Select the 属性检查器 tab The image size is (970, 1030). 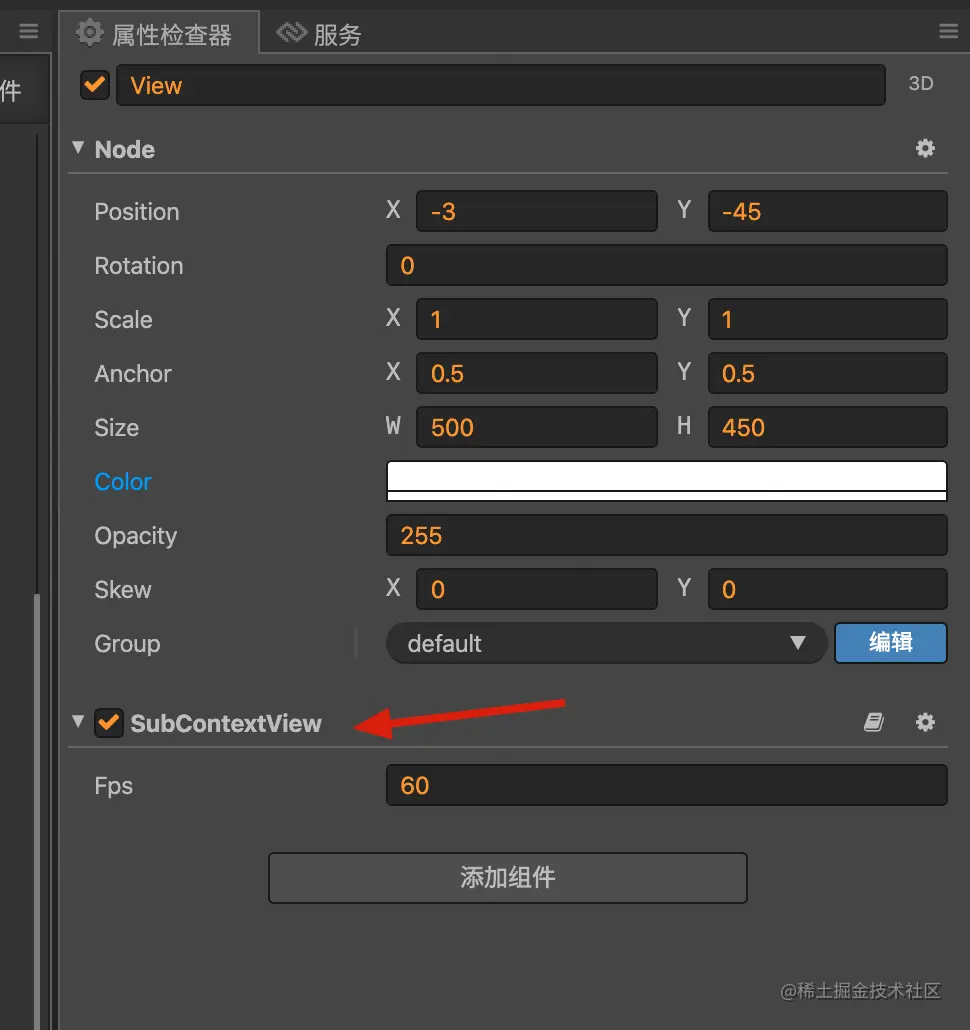tap(159, 32)
